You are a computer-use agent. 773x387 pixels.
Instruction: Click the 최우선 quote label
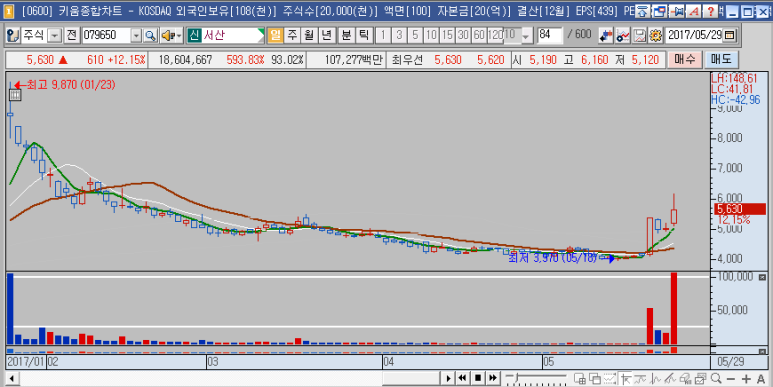click(x=407, y=60)
